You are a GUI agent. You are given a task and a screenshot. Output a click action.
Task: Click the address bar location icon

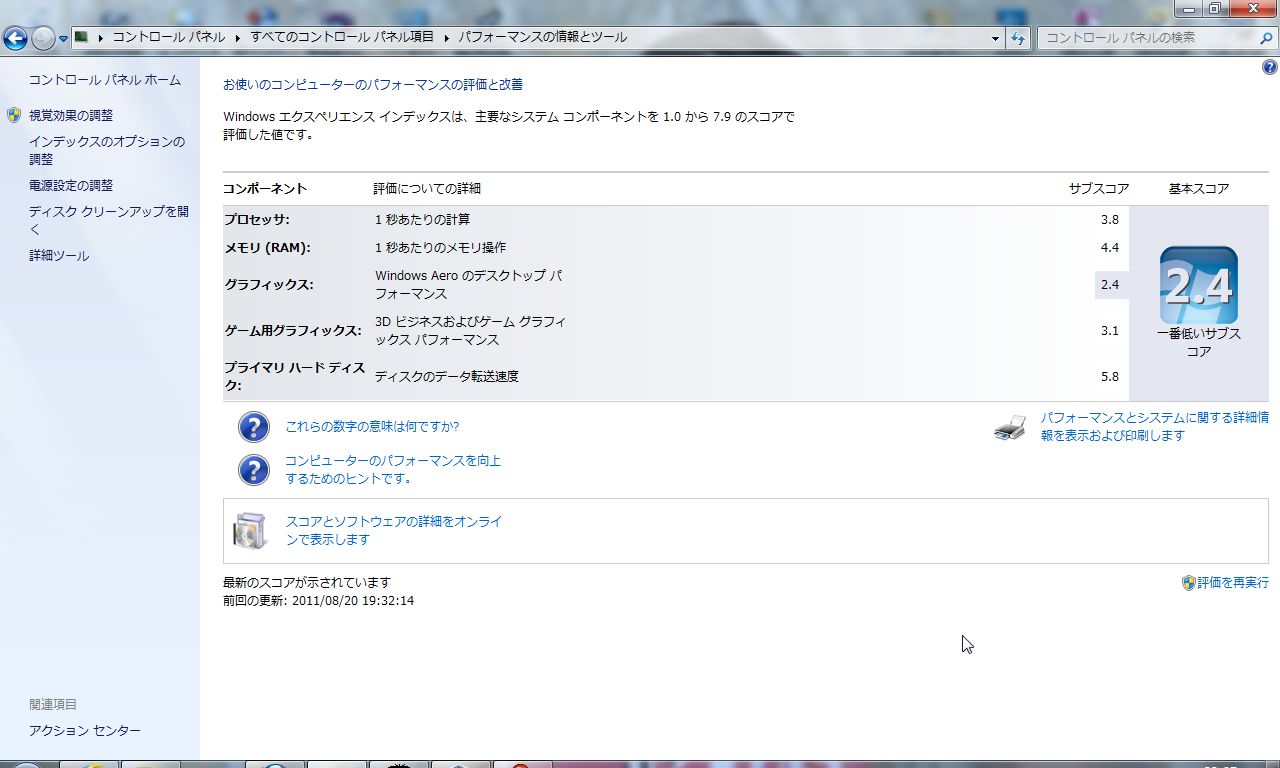[x=82, y=37]
